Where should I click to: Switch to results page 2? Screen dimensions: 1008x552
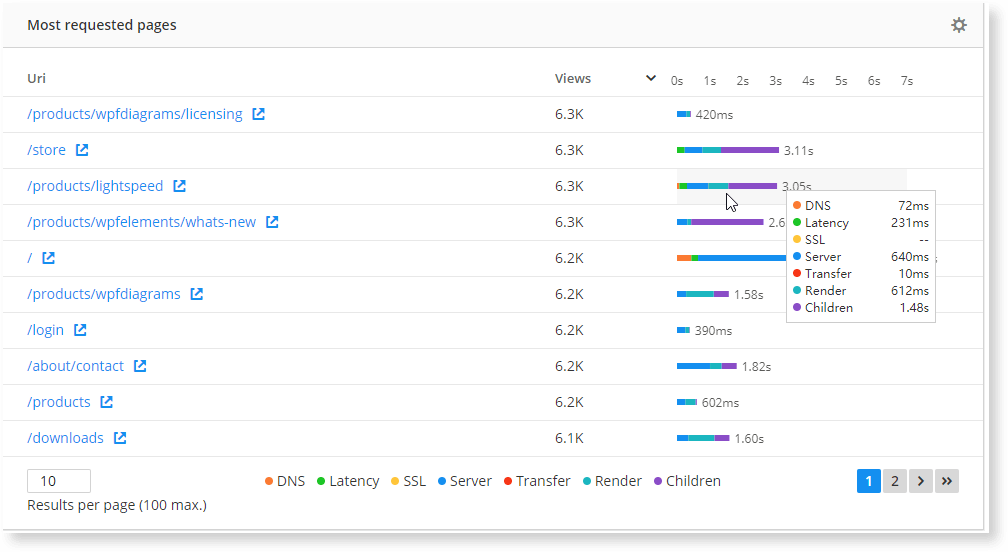[895, 481]
